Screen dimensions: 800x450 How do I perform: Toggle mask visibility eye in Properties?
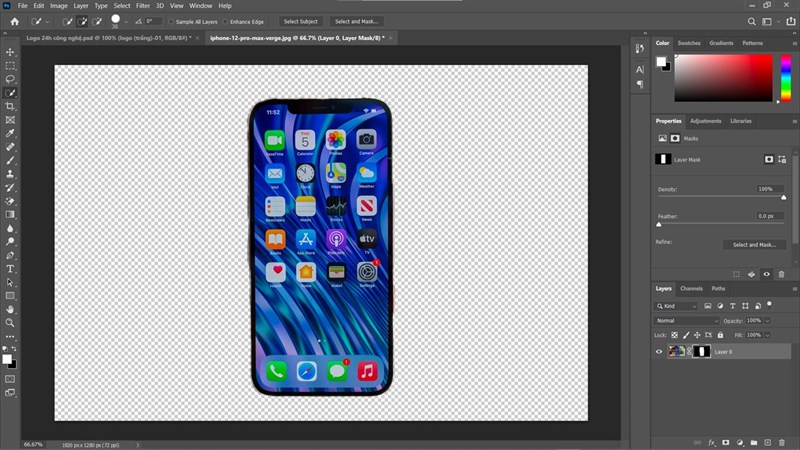(x=766, y=274)
